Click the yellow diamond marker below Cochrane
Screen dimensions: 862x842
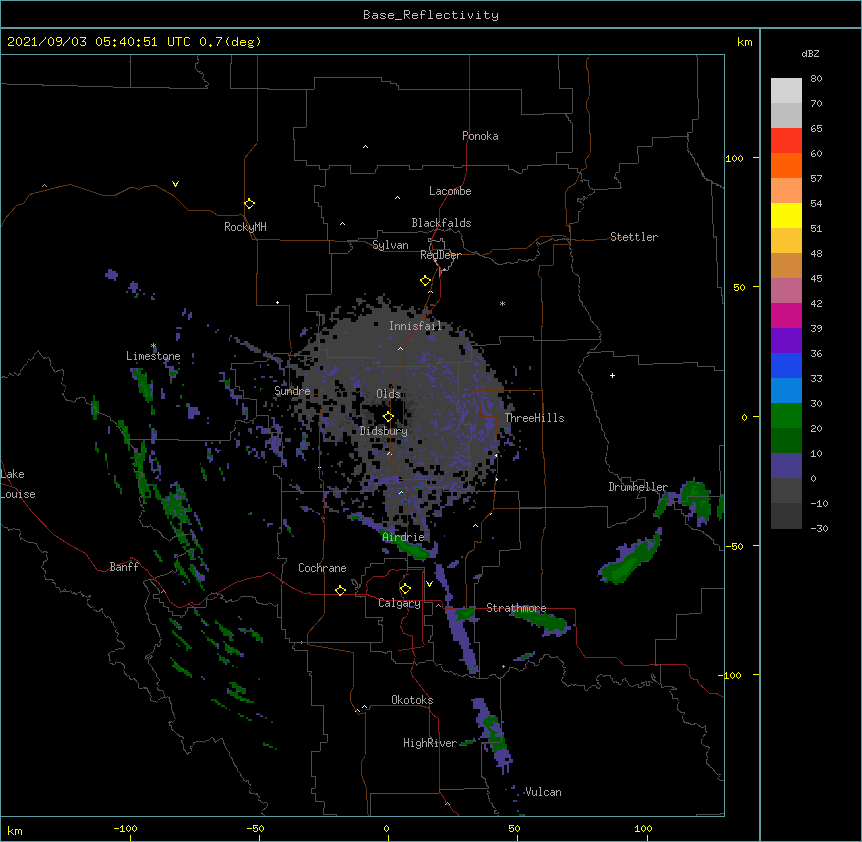[341, 590]
